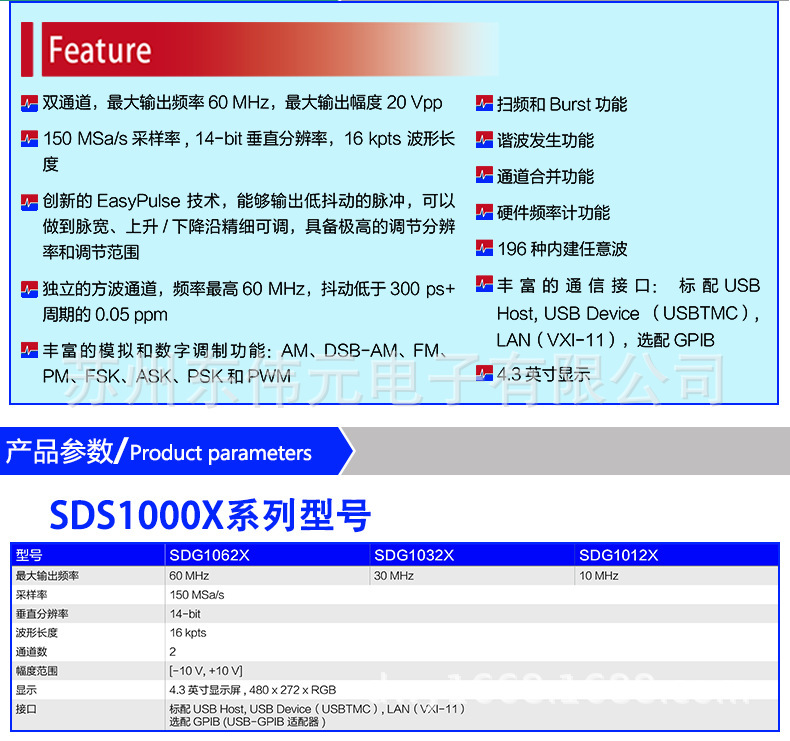Click the channel count value 2
790x741 pixels.
click(173, 652)
